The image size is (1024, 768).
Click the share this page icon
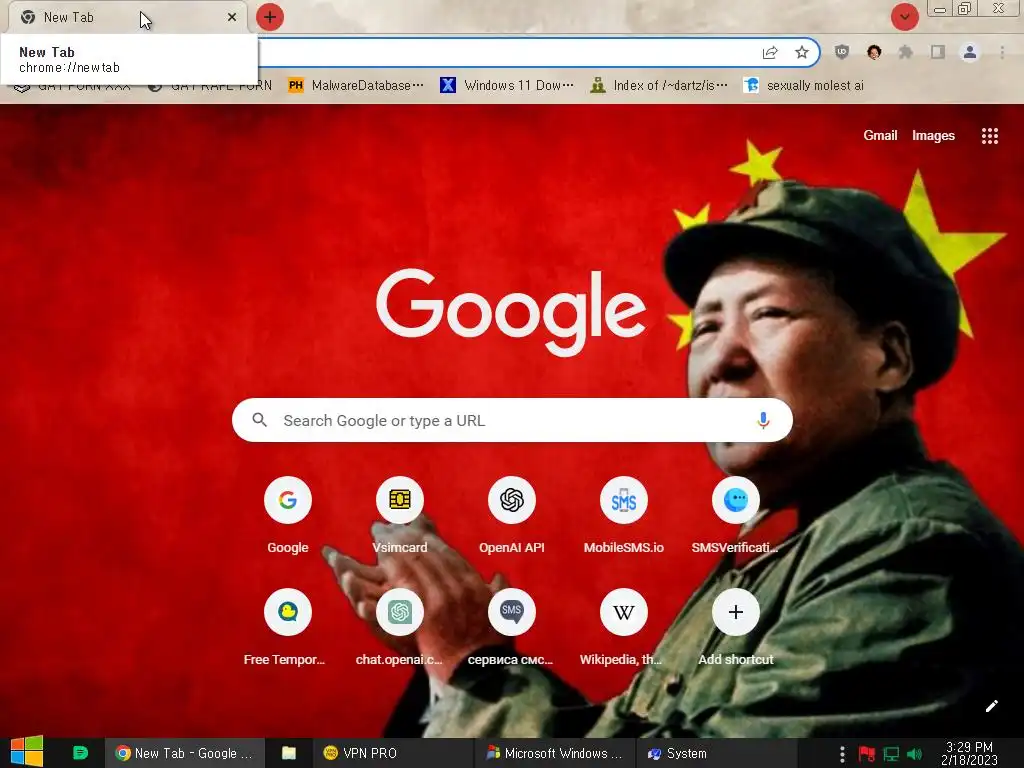(770, 53)
